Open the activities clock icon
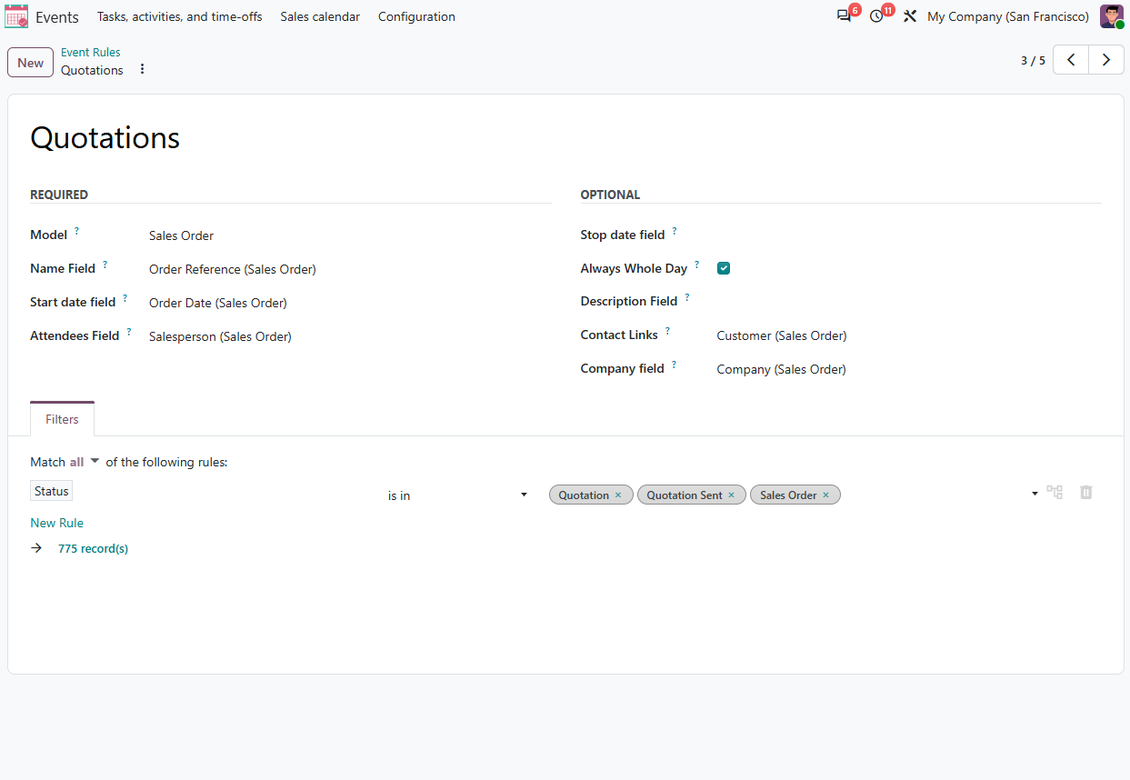 tap(876, 16)
